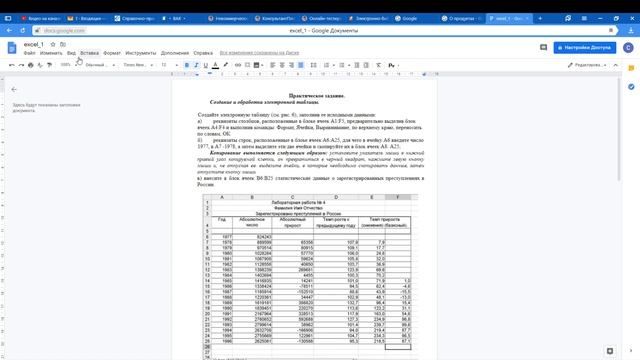Viewport: 640px width, 360px height.
Task: Add a comment from the toolbar
Action: [247, 65]
